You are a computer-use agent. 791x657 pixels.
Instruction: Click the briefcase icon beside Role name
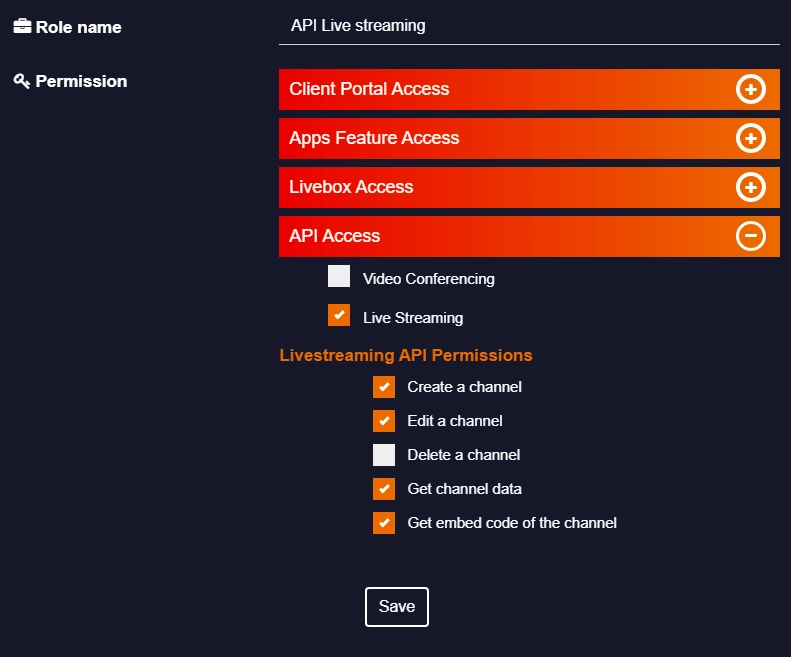pyautogui.click(x=22, y=26)
